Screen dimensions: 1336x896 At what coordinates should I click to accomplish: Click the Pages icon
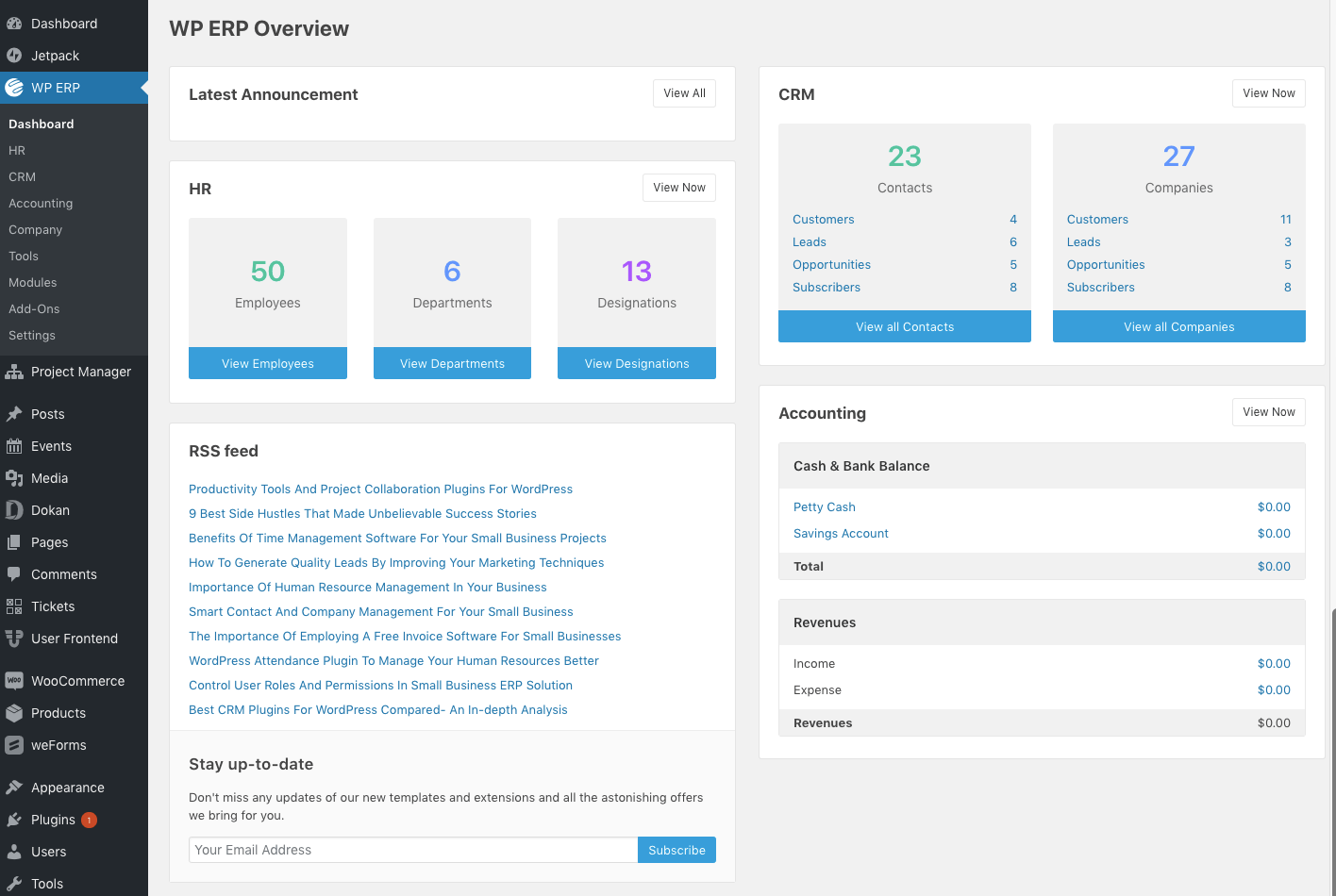click(14, 542)
